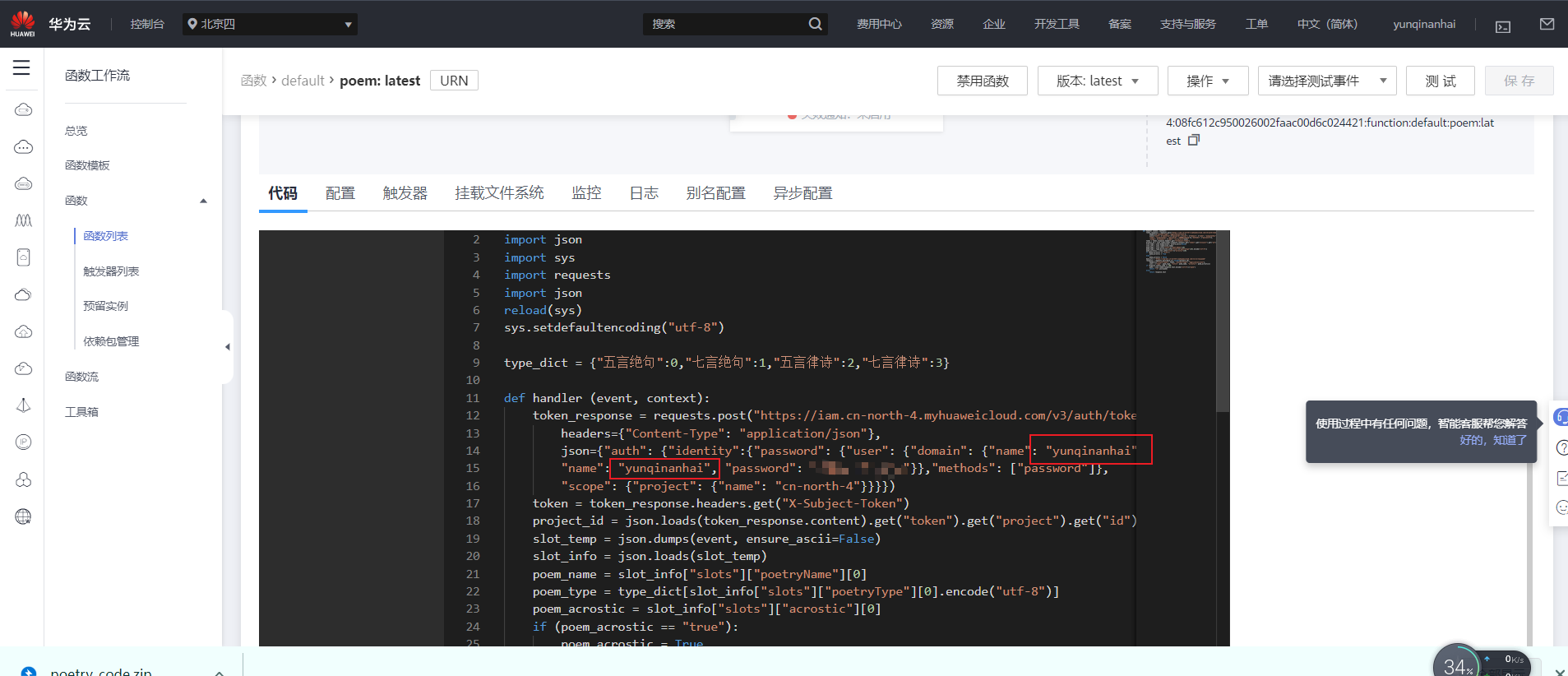The height and width of the screenshot is (676, 1568).
Task: Click the code editor minimap
Action: 1180,252
